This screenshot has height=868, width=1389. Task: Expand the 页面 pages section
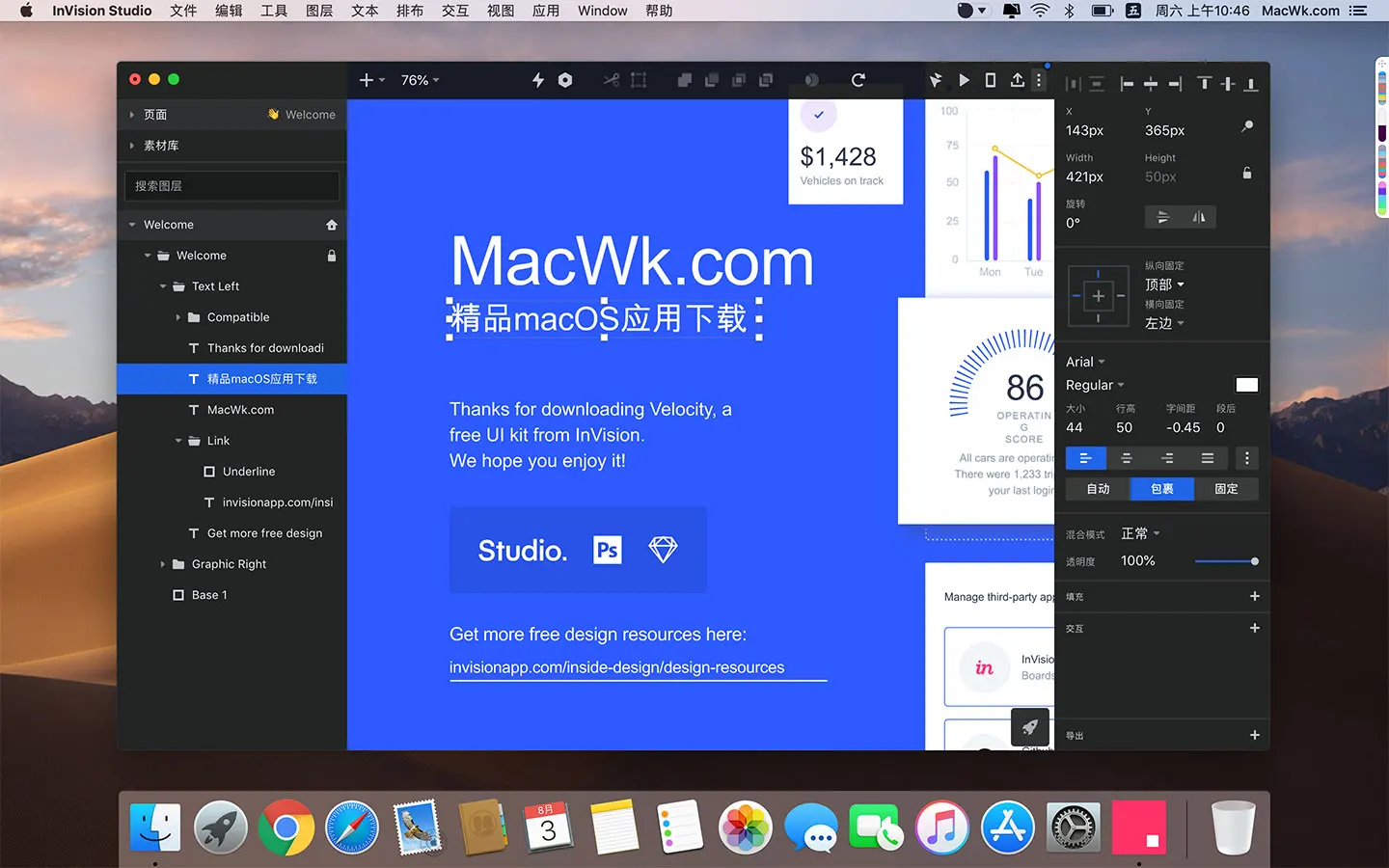point(132,115)
